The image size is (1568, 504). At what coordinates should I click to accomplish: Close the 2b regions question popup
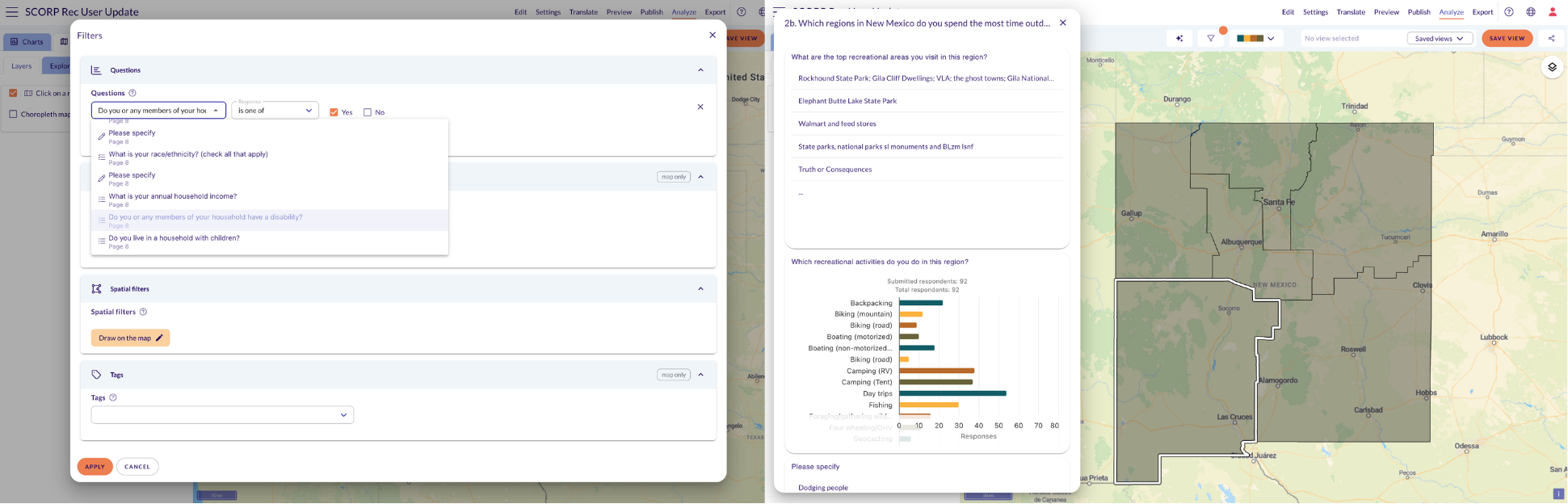pyautogui.click(x=1063, y=23)
